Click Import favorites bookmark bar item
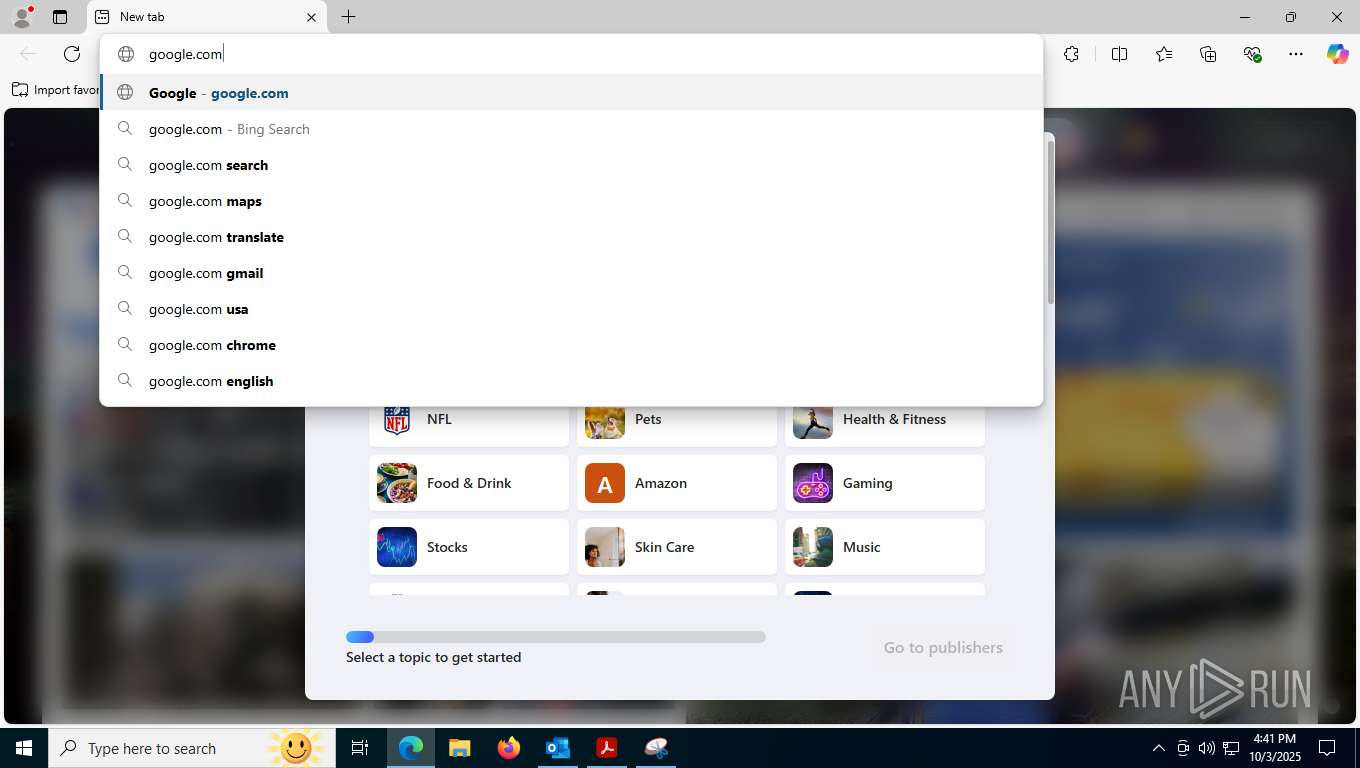The height and width of the screenshot is (768, 1360). click(x=56, y=90)
